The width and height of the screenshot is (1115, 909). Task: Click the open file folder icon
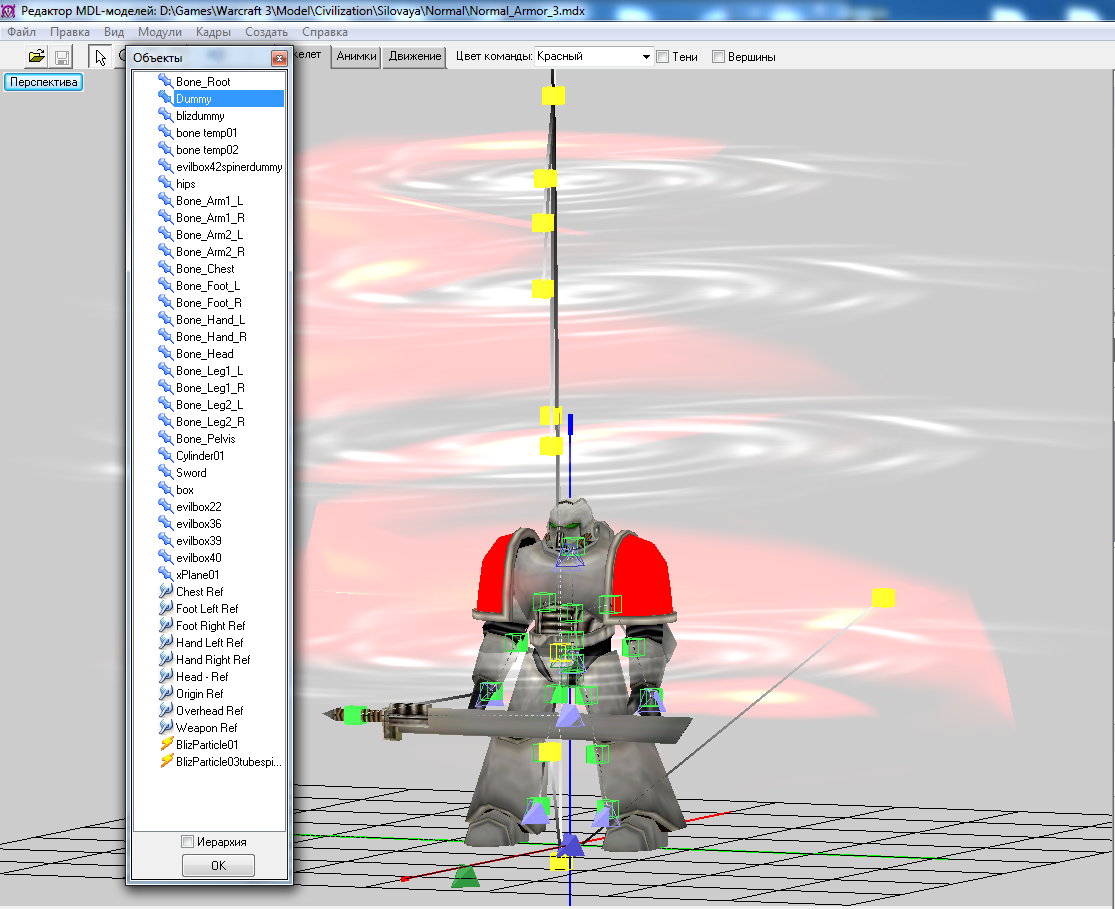(x=36, y=56)
